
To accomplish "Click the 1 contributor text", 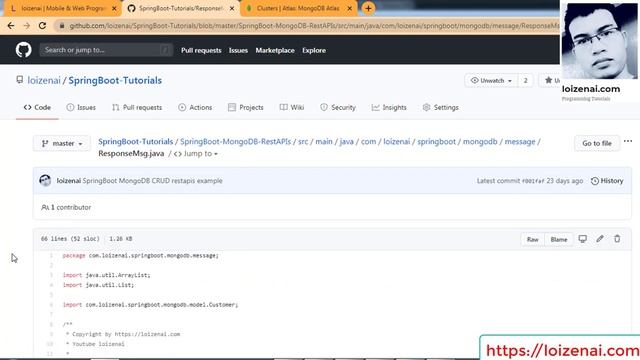I will [66, 207].
